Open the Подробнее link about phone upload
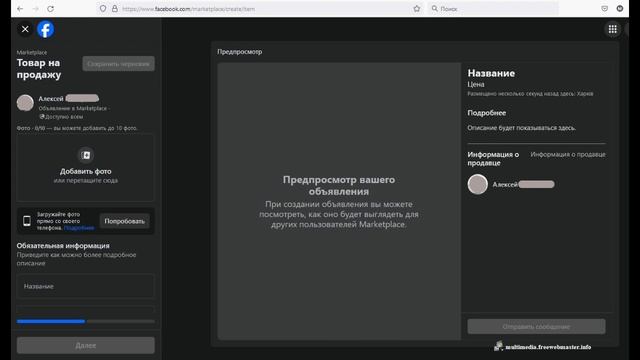 [79, 228]
